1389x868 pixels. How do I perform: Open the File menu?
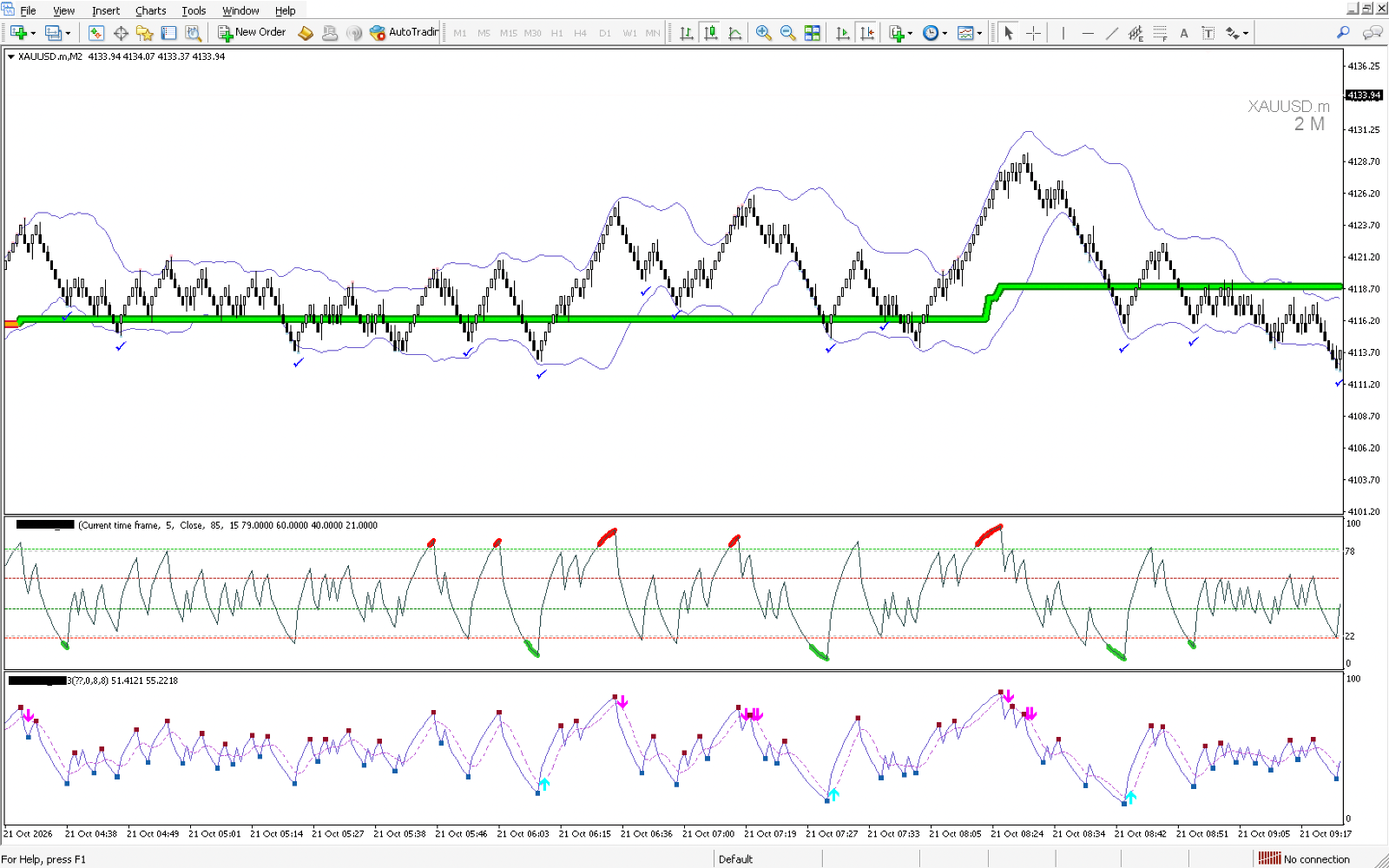click(x=28, y=10)
